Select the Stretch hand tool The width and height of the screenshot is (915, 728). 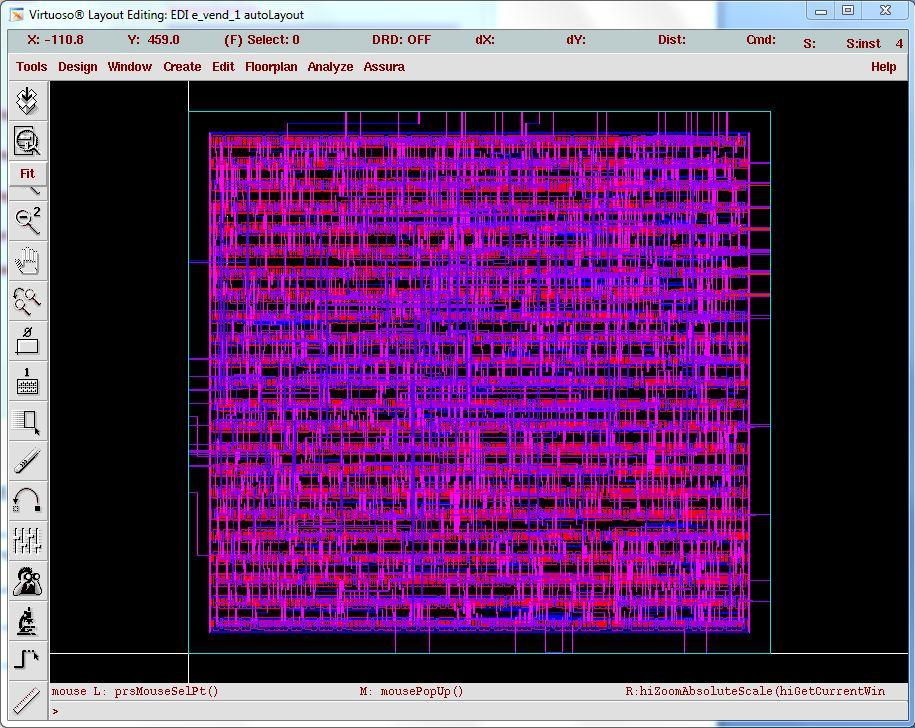click(x=27, y=261)
